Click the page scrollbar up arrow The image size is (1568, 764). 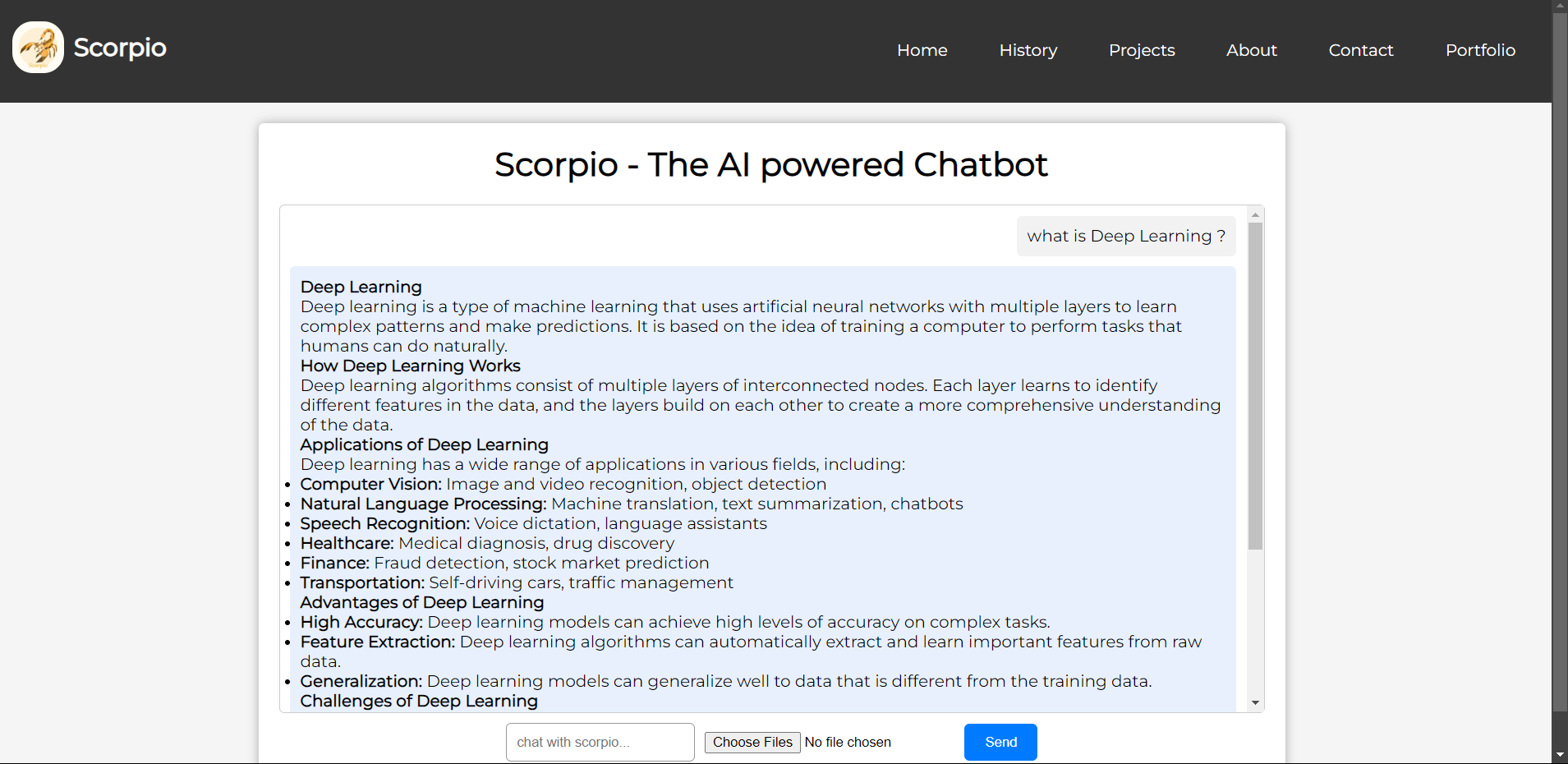tap(1560, 6)
